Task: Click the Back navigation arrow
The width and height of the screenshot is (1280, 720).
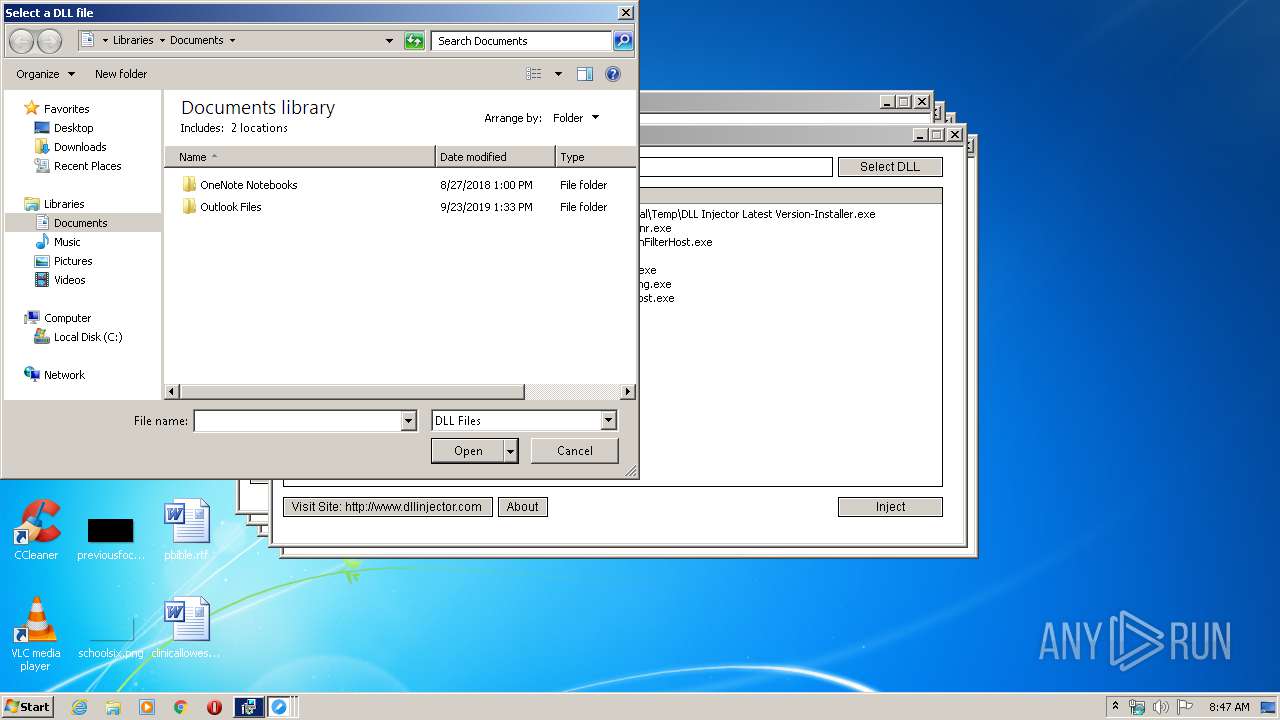Action: click(22, 41)
